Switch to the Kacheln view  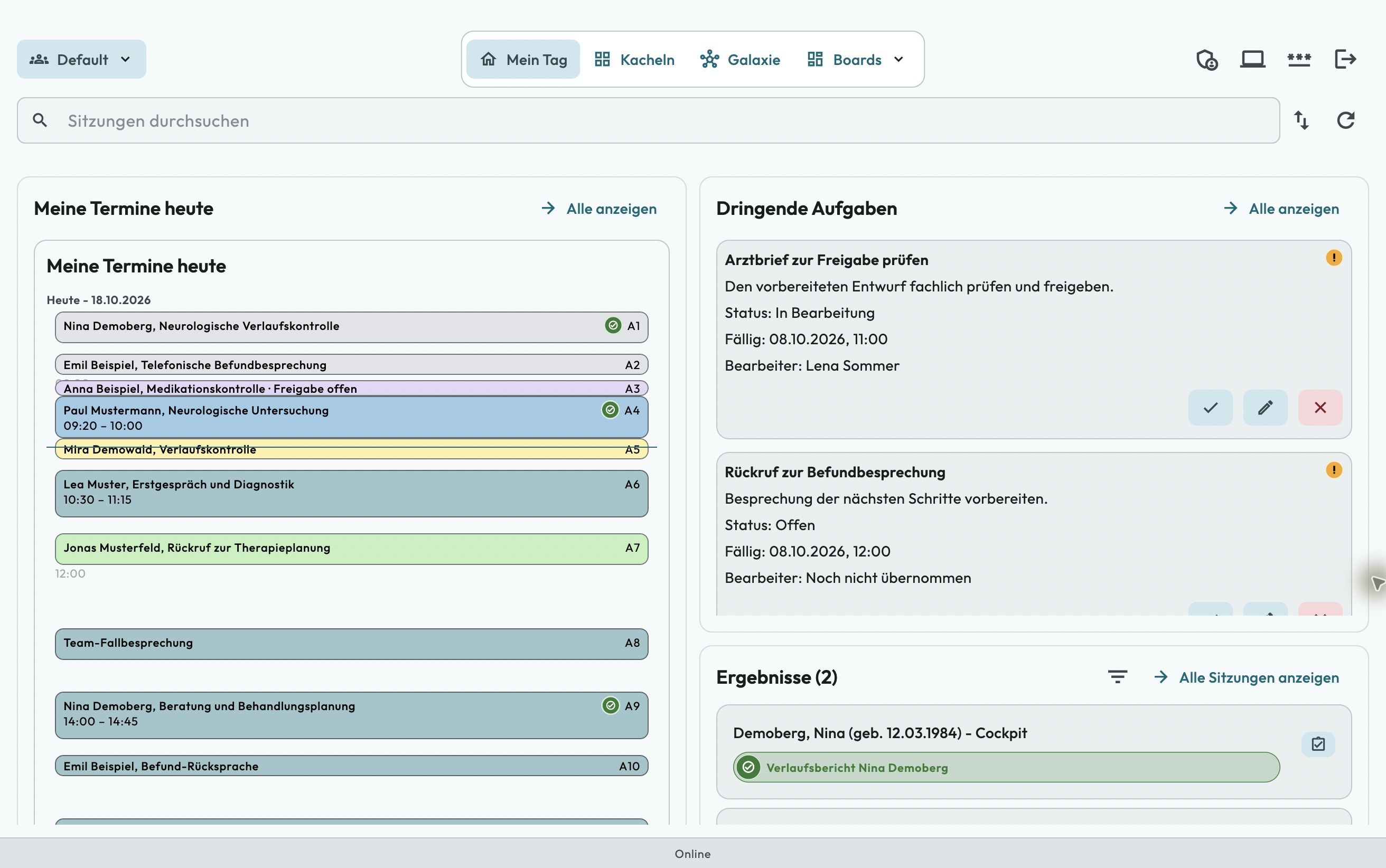634,59
